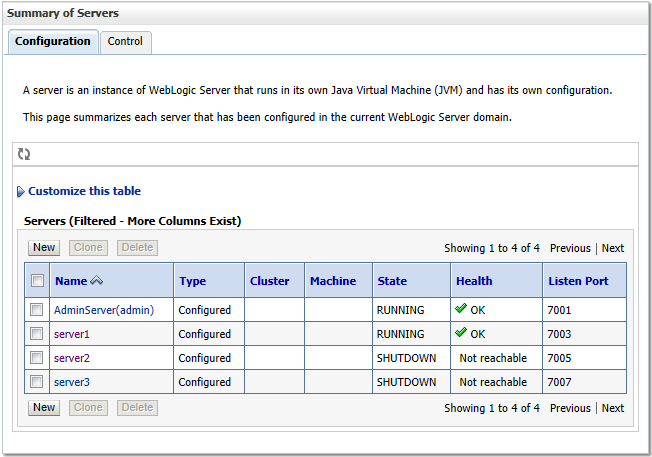Click RUNNING state in server1 row

400,334
